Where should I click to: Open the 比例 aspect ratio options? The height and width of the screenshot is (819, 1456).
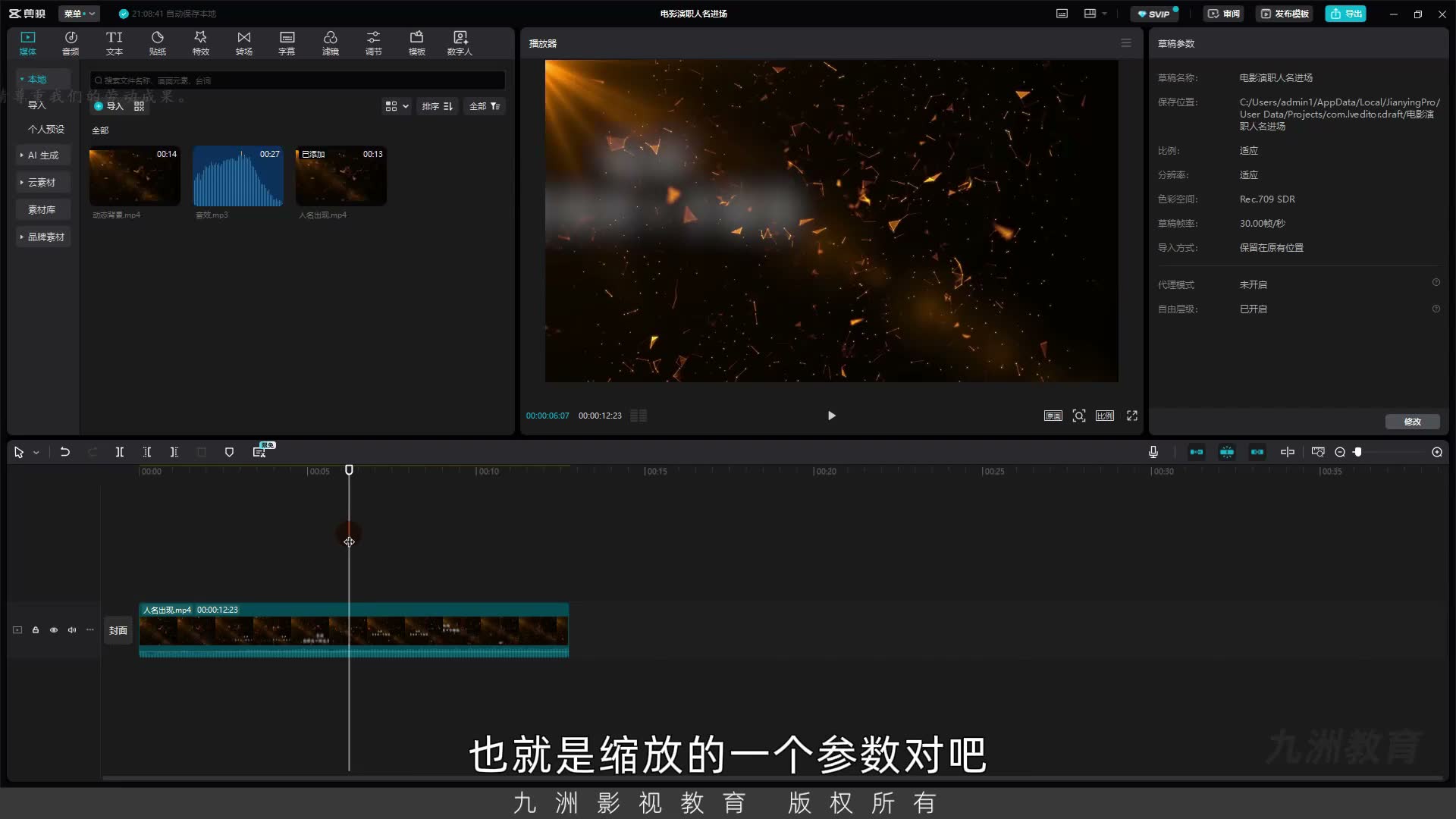click(1105, 416)
